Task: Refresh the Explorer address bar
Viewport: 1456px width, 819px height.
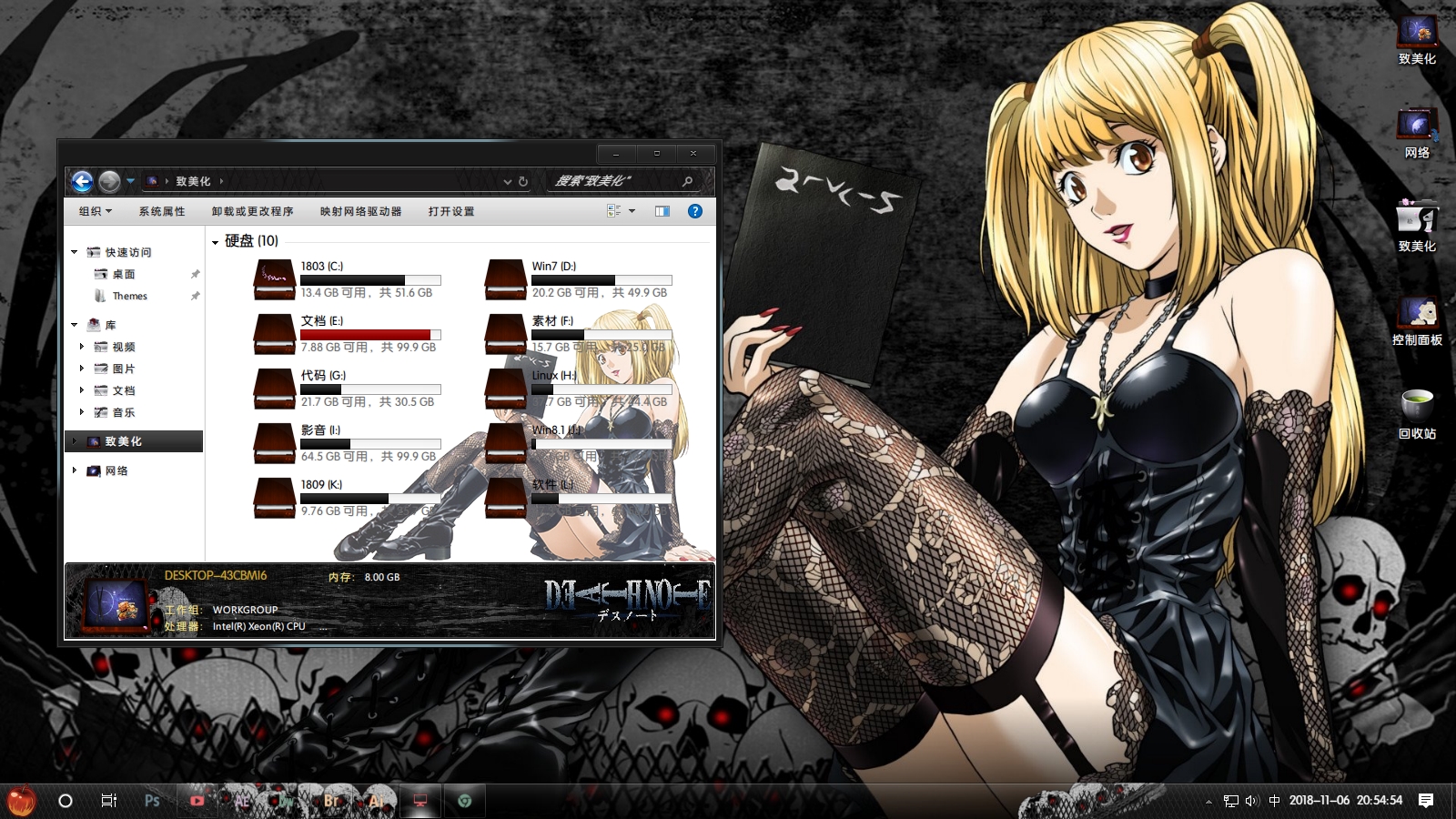Action: pyautogui.click(x=523, y=181)
